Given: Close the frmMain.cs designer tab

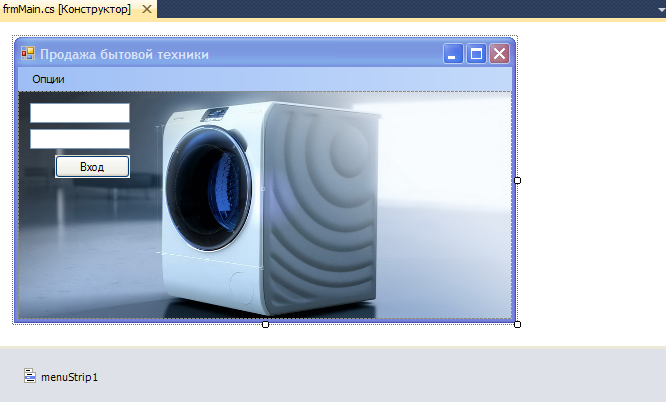Looking at the screenshot, I should (x=147, y=9).
